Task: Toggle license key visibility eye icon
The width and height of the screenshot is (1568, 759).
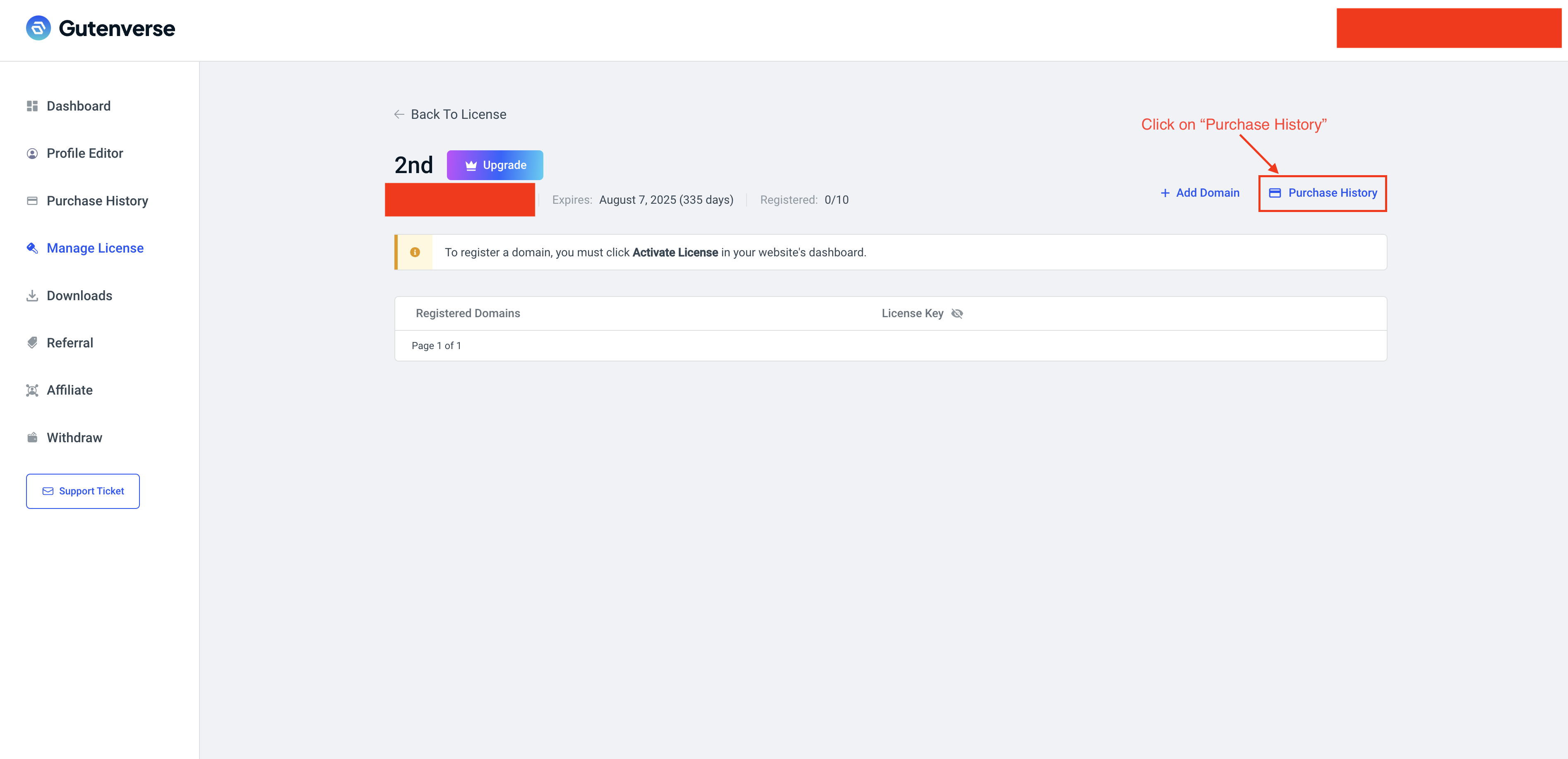Action: click(x=957, y=313)
